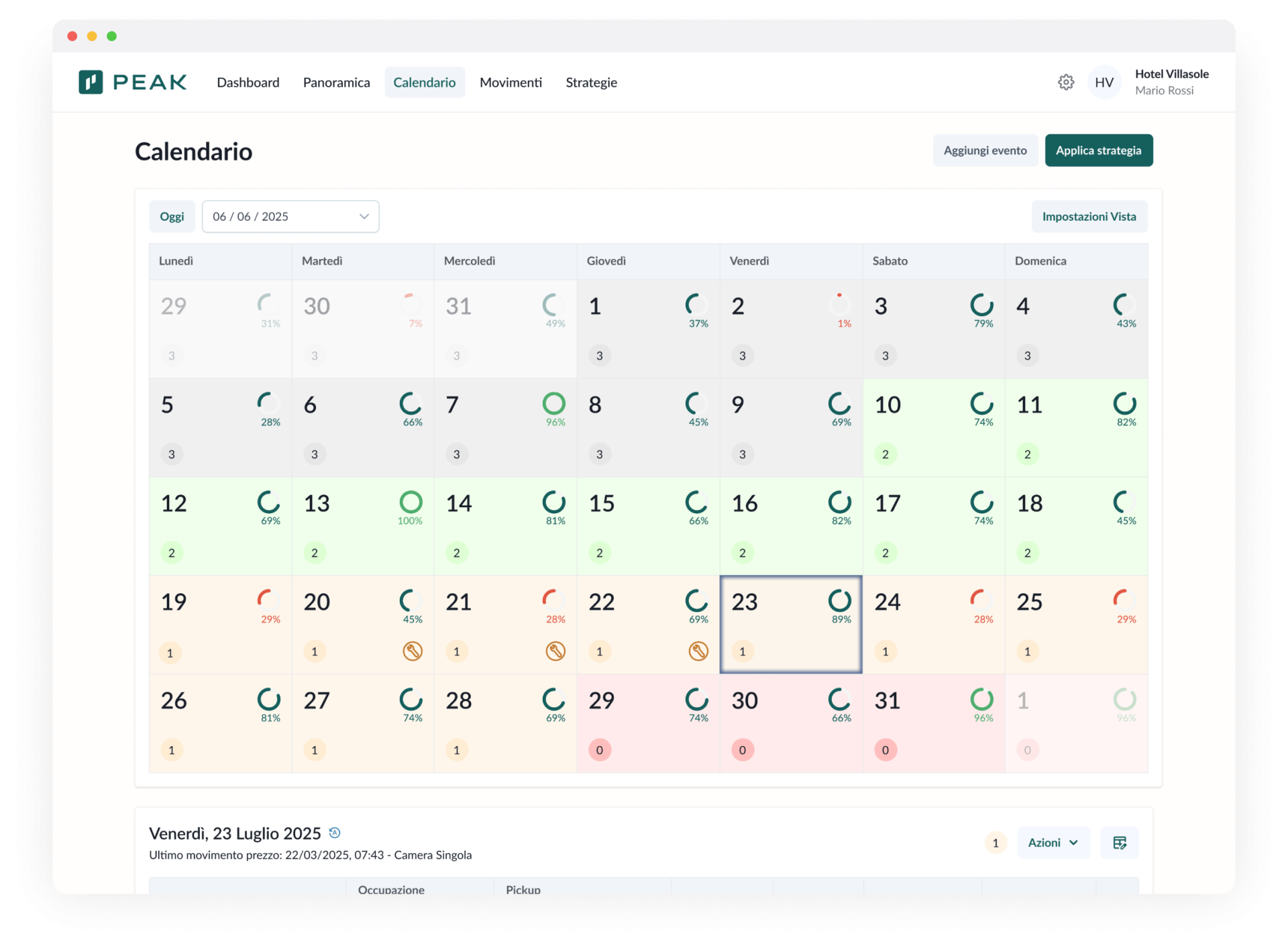The width and height of the screenshot is (1288, 946).
Task: Click the wrench icon on day 21
Action: click(555, 651)
